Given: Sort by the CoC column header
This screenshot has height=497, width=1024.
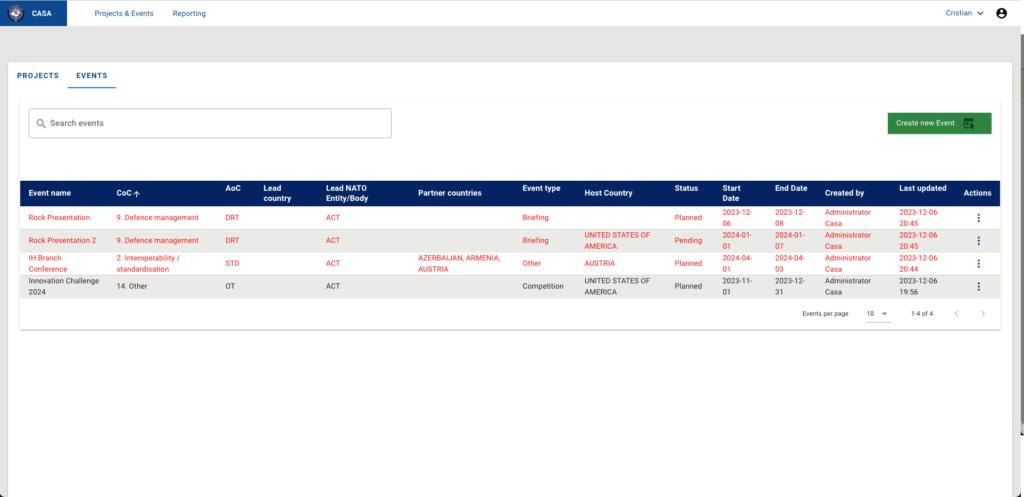Looking at the screenshot, I should pyautogui.click(x=127, y=193).
